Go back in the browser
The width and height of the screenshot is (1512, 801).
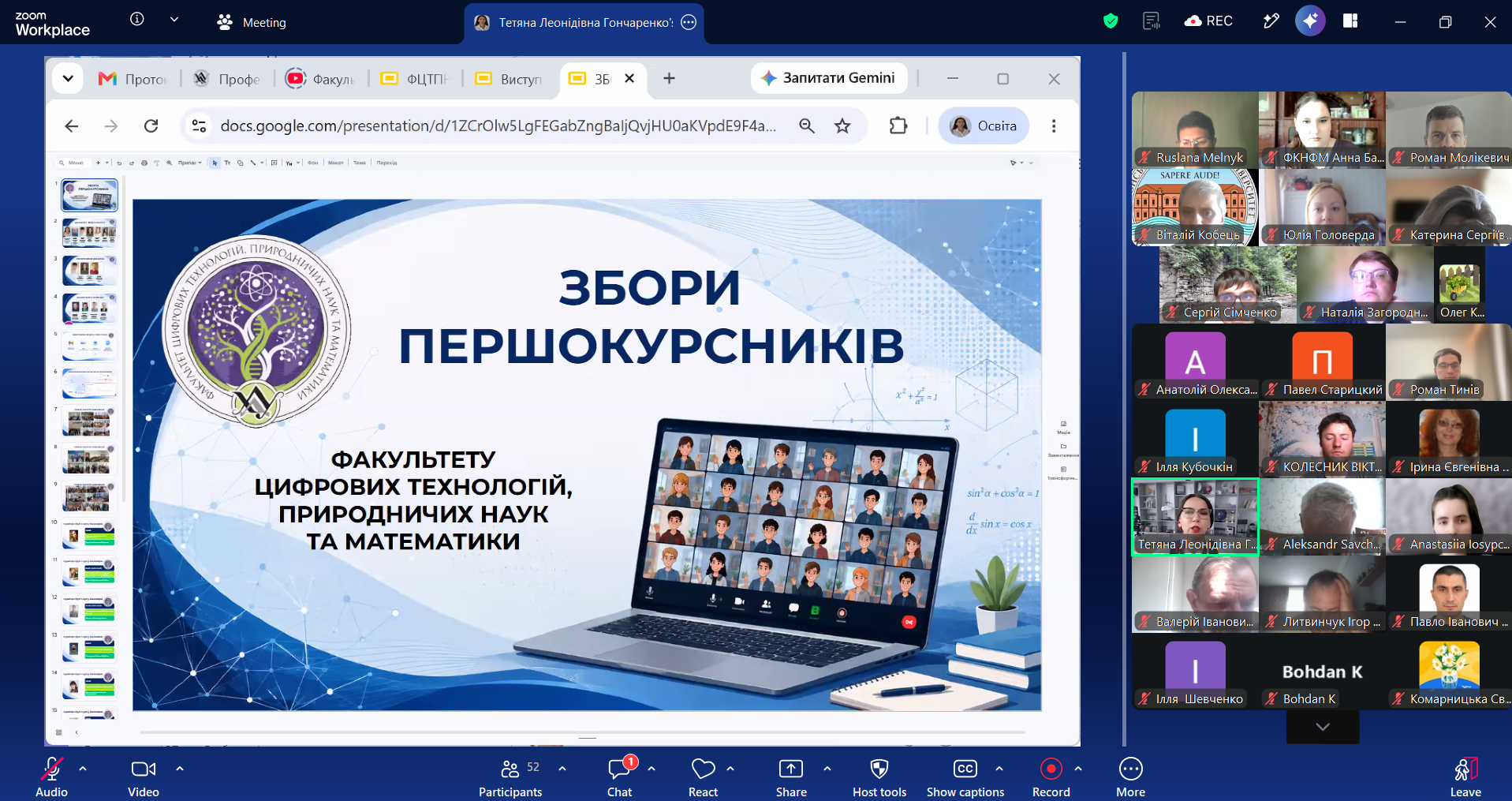(x=72, y=126)
